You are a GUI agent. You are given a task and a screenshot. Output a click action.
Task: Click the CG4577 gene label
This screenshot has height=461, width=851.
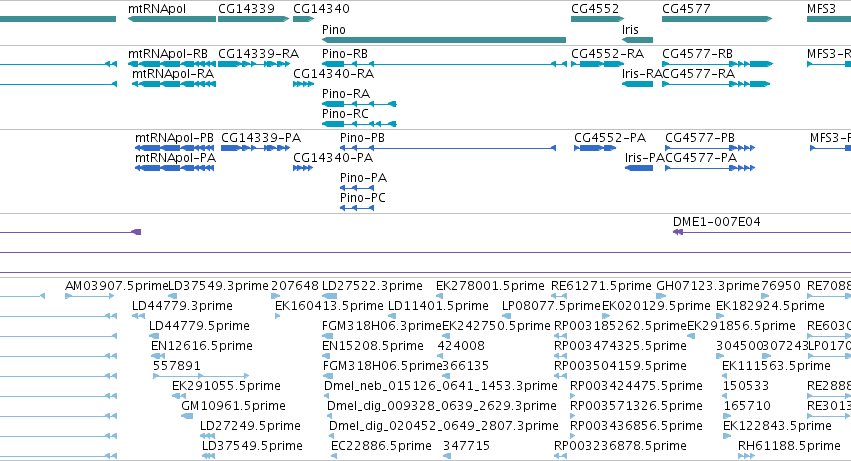click(x=686, y=9)
